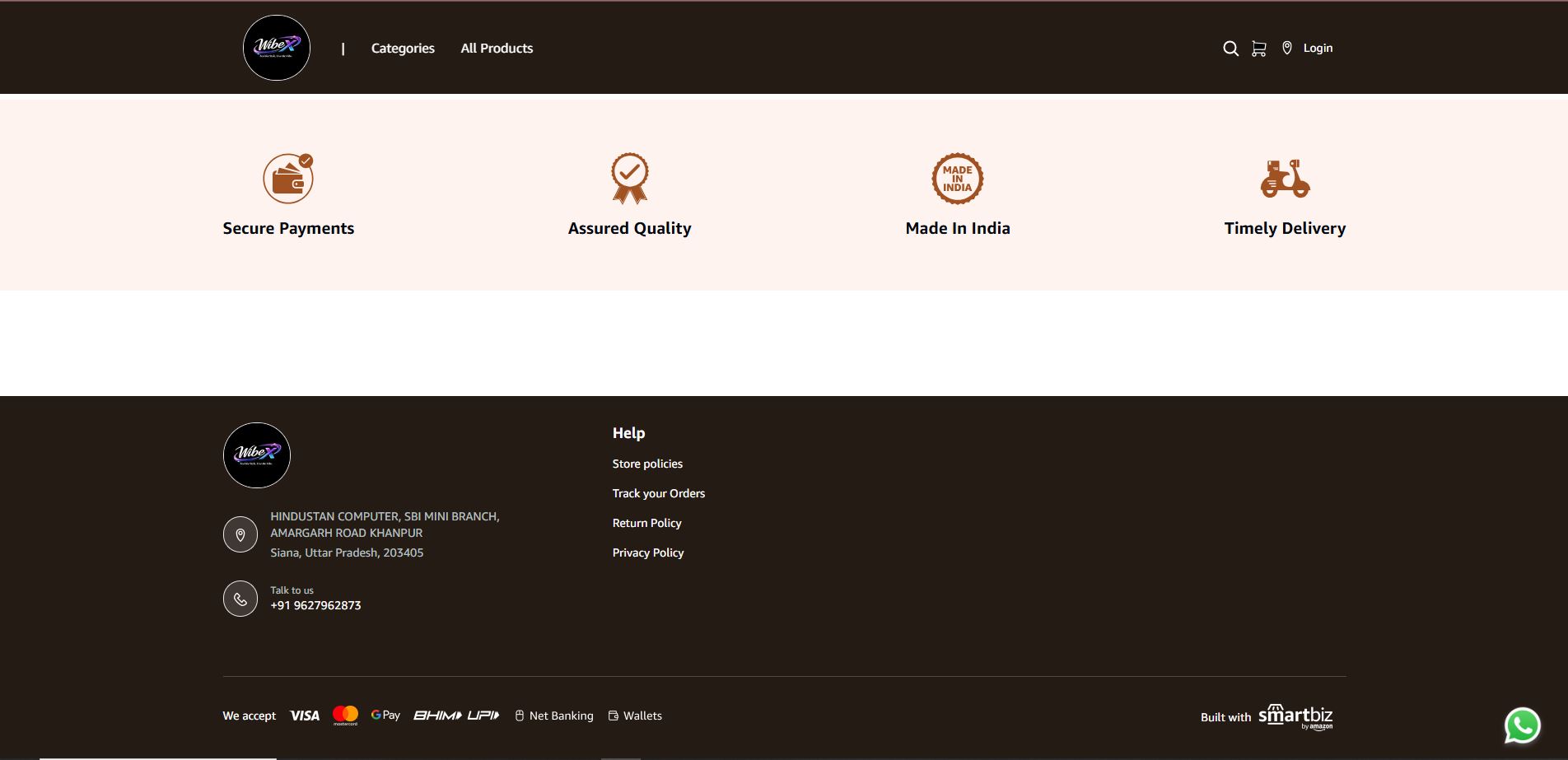Viewport: 1568px width, 760px height.
Task: Open the Categories menu
Action: (403, 49)
